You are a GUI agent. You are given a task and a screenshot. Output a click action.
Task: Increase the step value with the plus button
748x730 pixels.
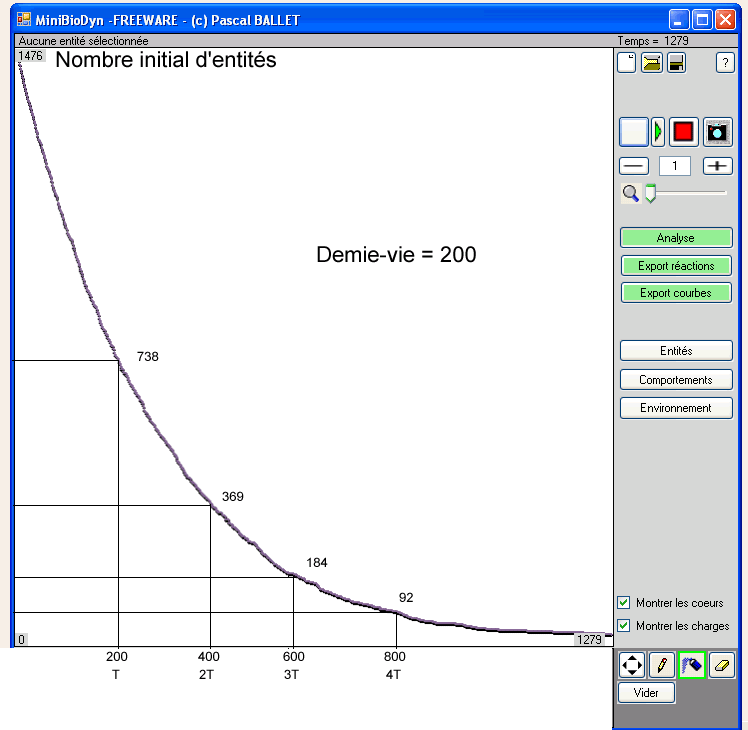point(717,166)
